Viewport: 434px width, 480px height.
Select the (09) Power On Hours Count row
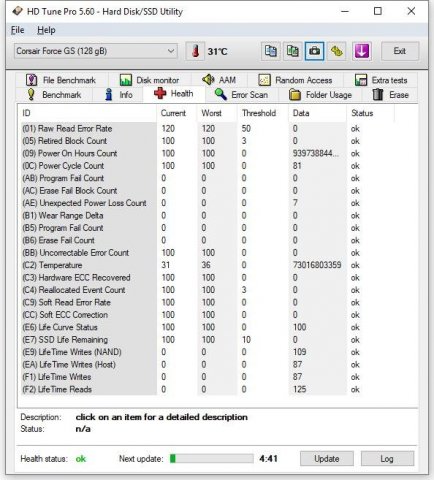click(x=207, y=153)
